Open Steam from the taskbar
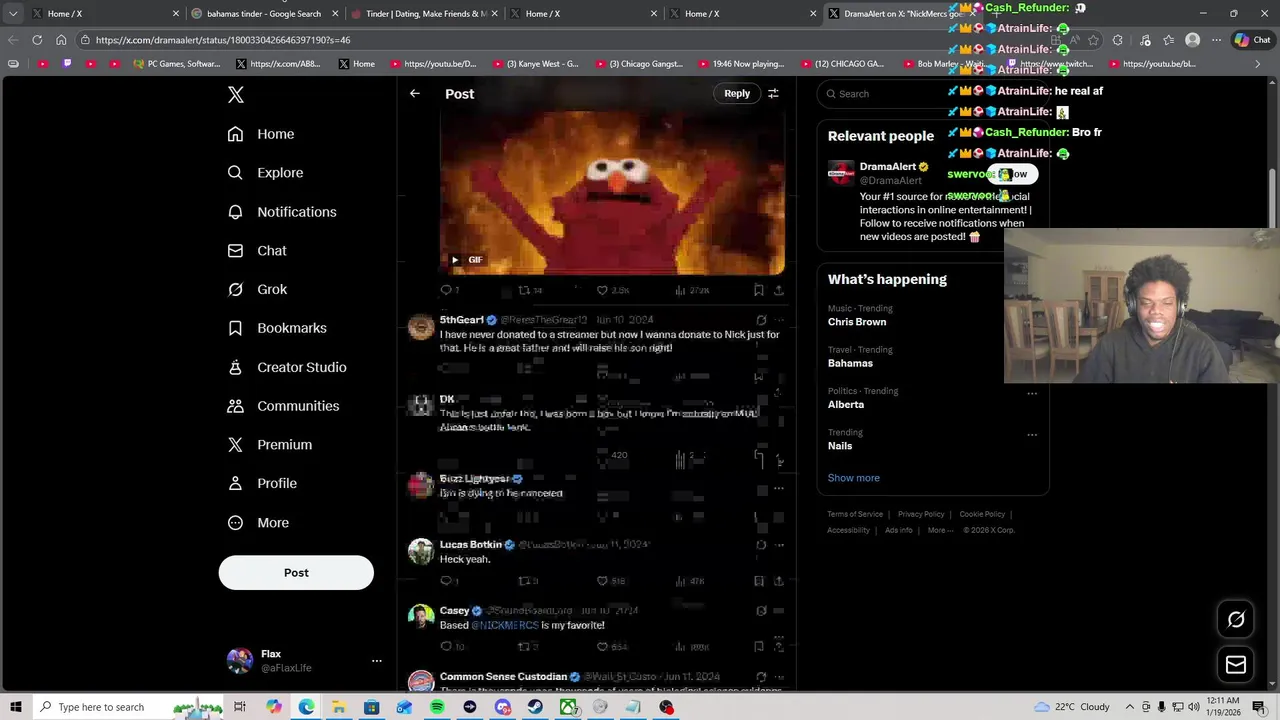Viewport: 1280px width, 720px height. tap(535, 707)
